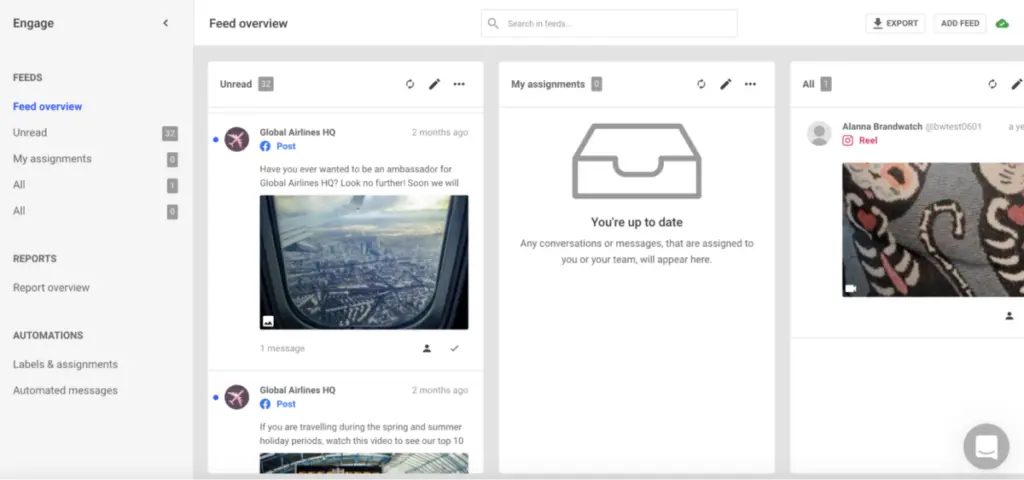
Task: Collapse the Engage sidebar
Action: pyautogui.click(x=166, y=23)
